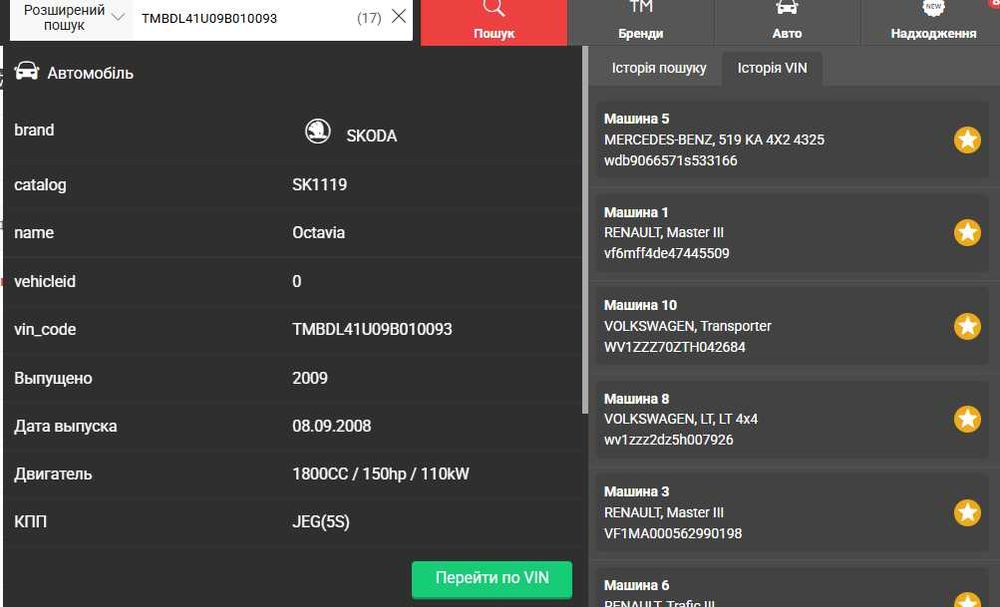The width and height of the screenshot is (1000, 607).
Task: Open the Машина 6 history card
Action: pyautogui.click(x=791, y=587)
